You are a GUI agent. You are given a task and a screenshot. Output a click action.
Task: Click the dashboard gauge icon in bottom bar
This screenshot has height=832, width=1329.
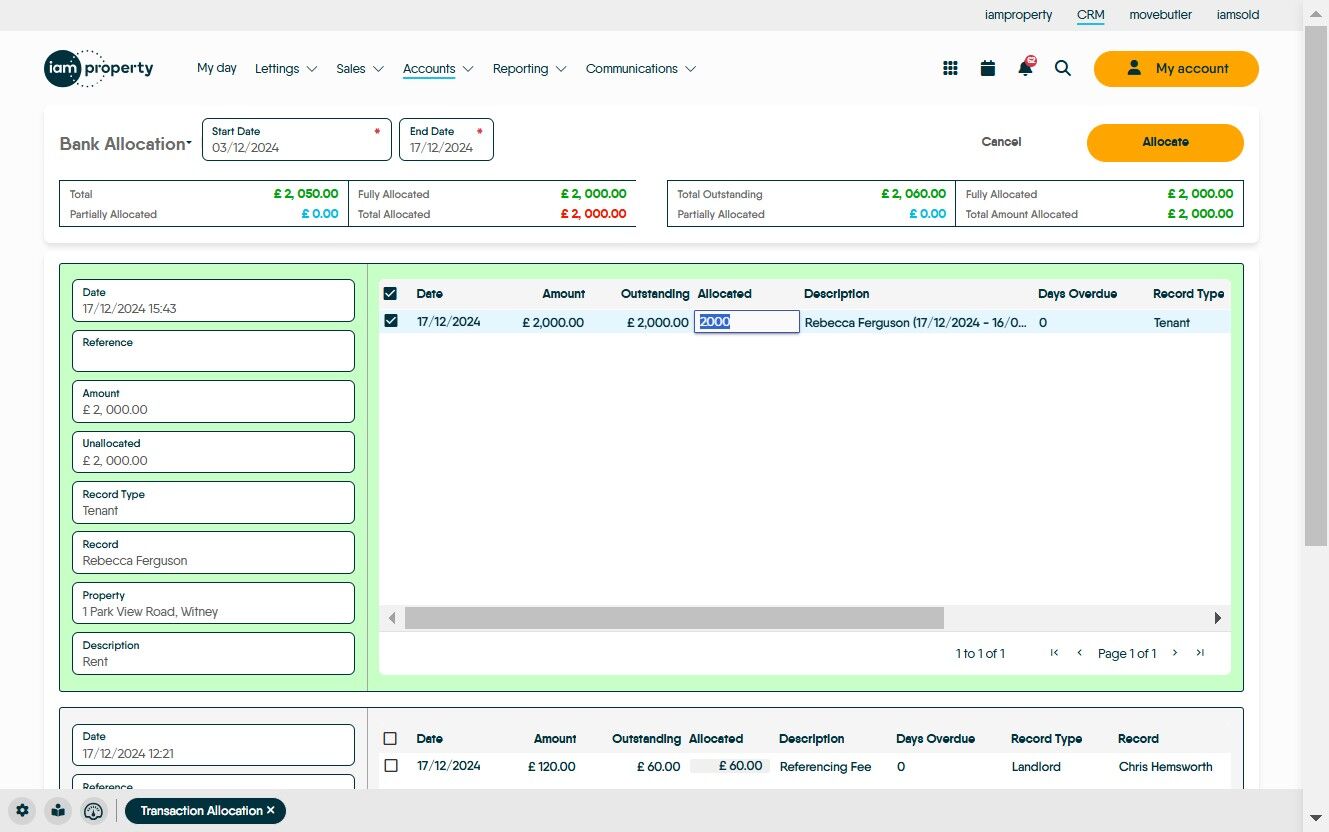(x=93, y=811)
